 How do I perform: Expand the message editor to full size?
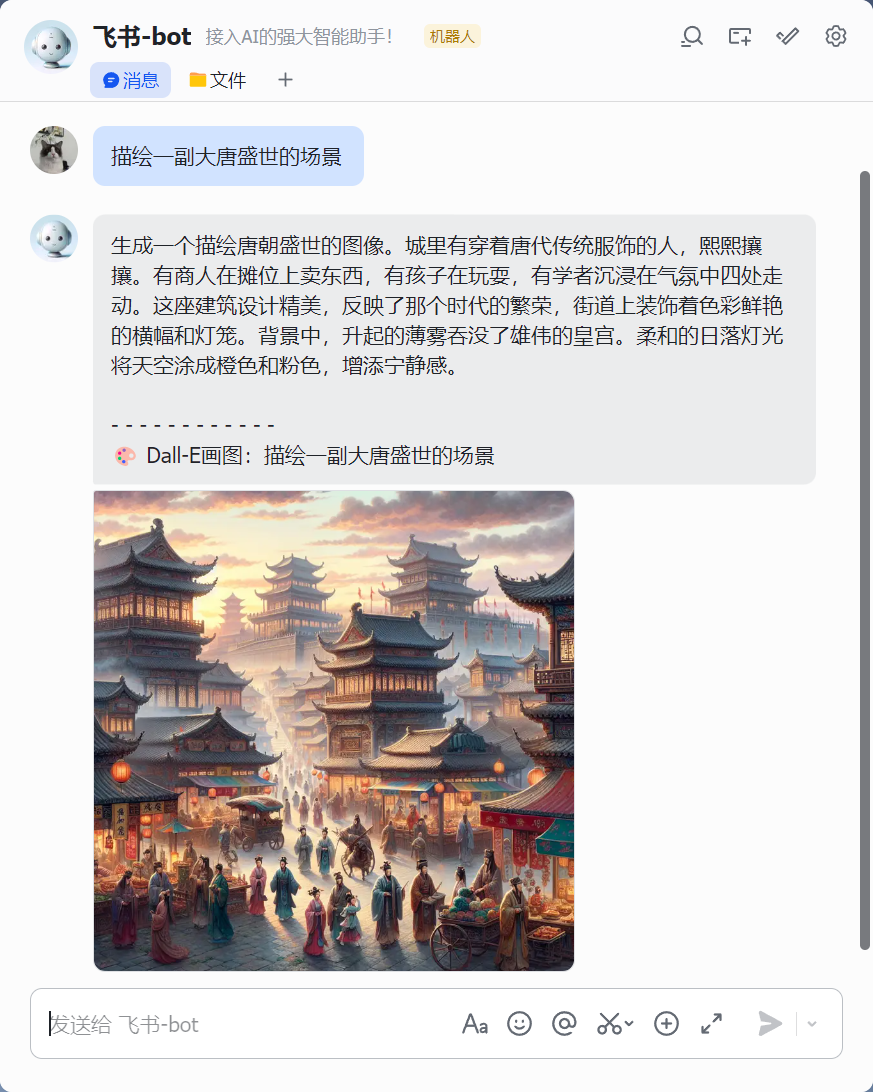point(711,1024)
